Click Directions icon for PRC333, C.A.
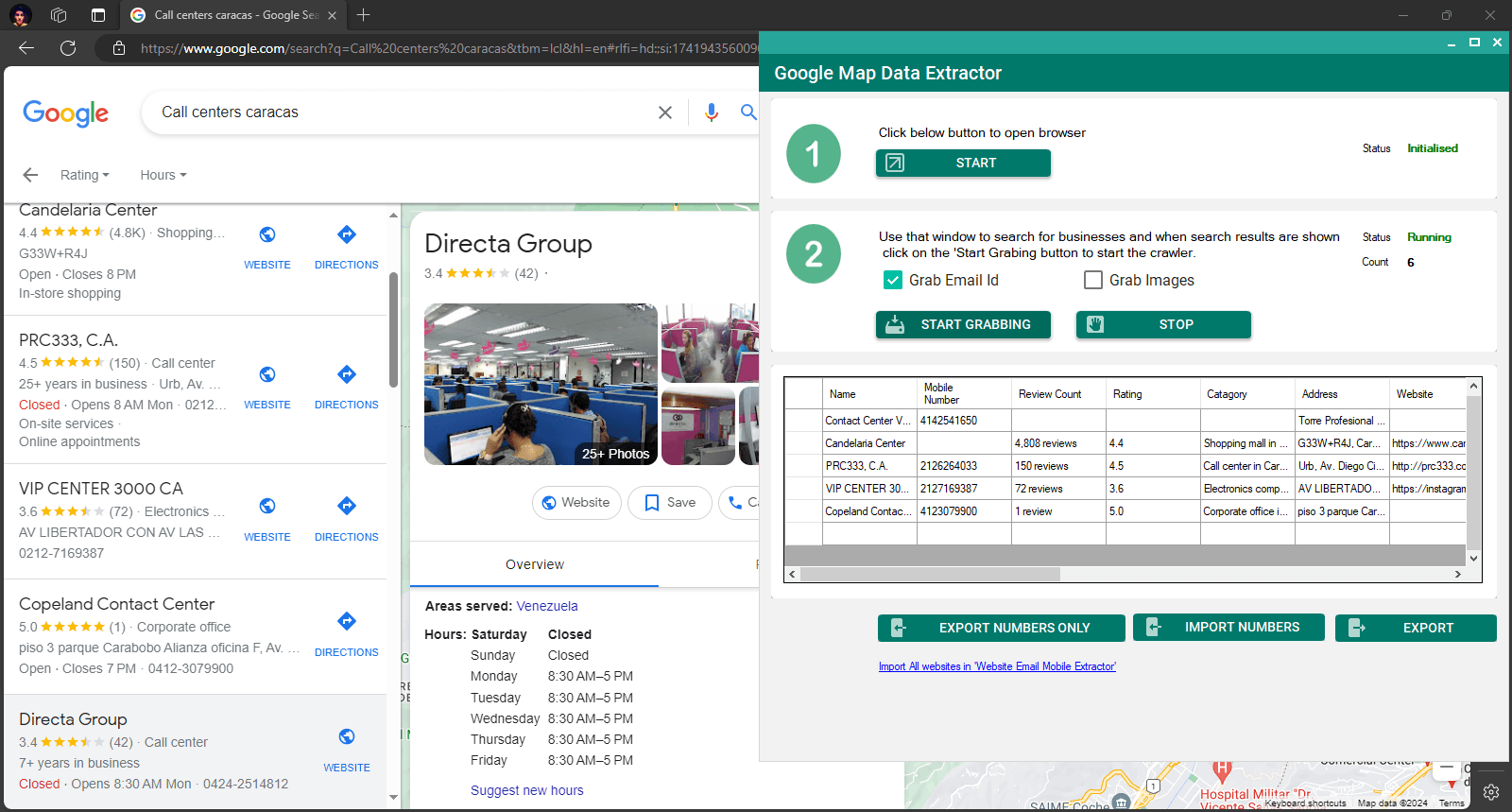This screenshot has width=1512, height=812. (x=347, y=375)
